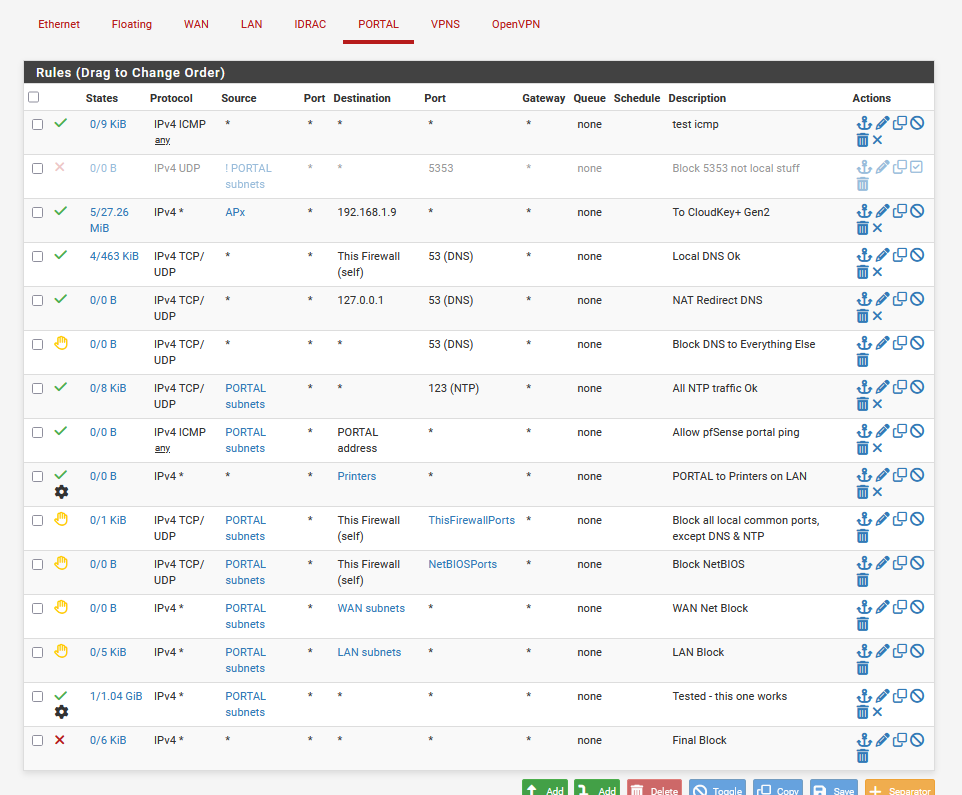Click the 'LAN subnets' destination link
This screenshot has height=795, width=962.
[x=369, y=653]
